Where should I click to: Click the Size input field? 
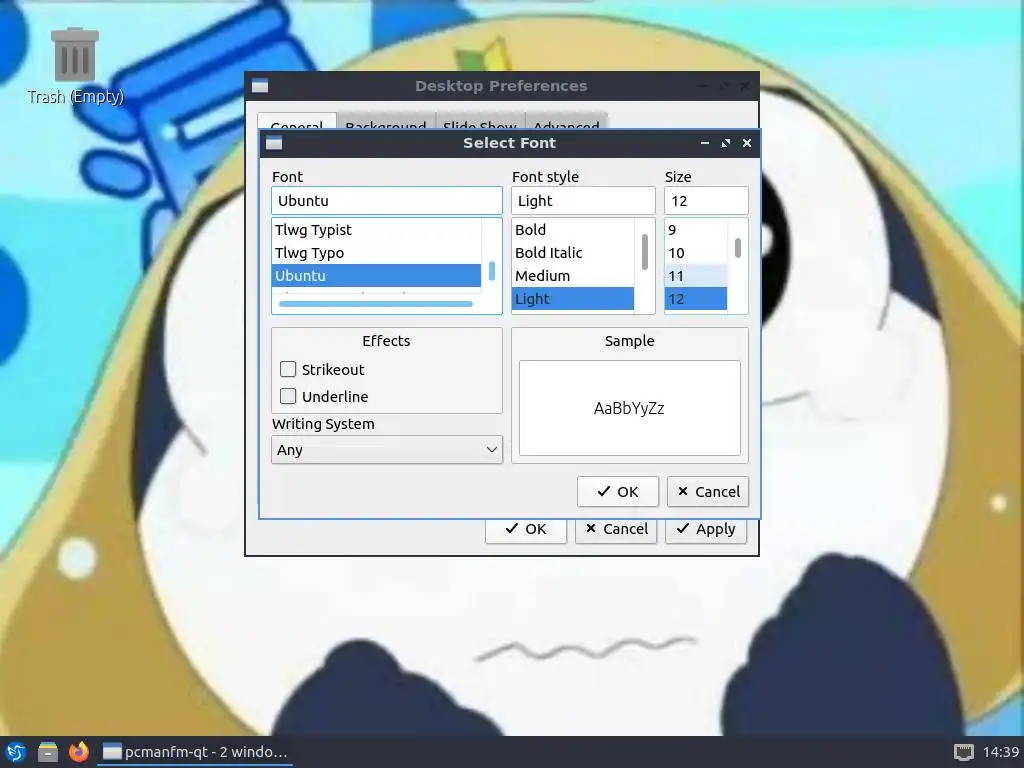(x=706, y=200)
